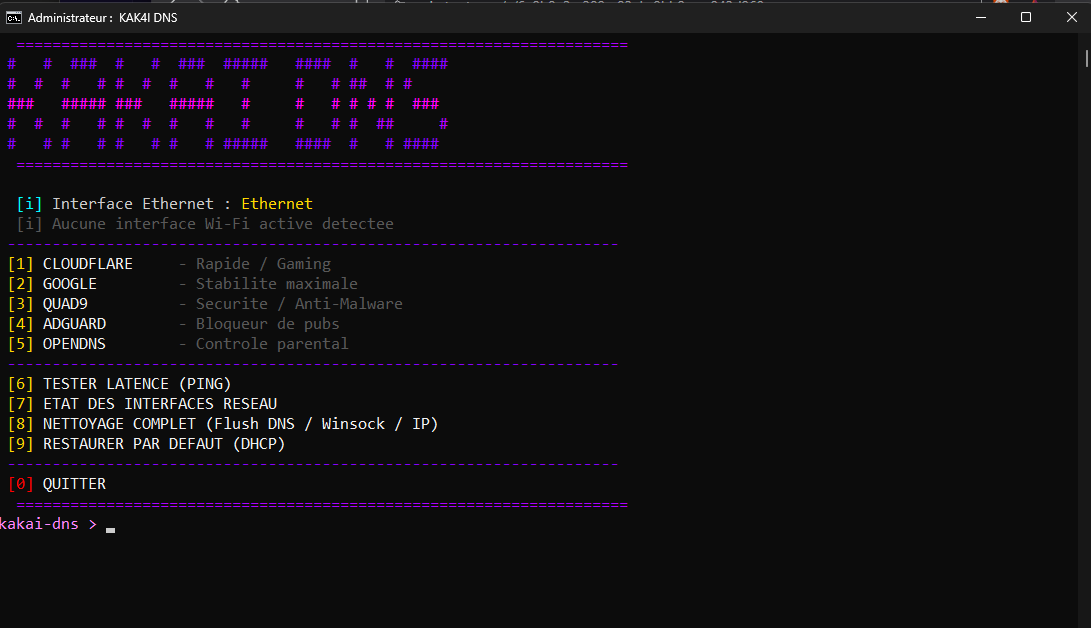
Task: Click the 'Controle parental' description
Action: [272, 344]
